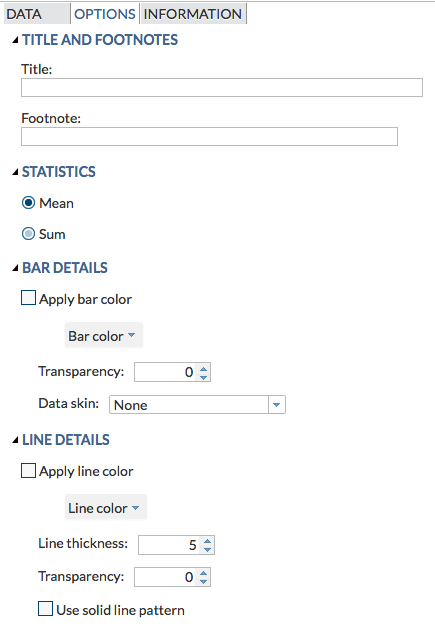The width and height of the screenshot is (435, 629).
Task: Collapse the Bar Details section
Action: (15, 268)
